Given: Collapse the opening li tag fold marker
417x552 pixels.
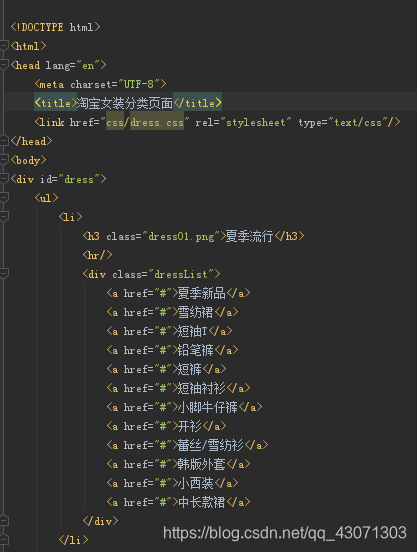Looking at the screenshot, I should [x=4, y=217].
